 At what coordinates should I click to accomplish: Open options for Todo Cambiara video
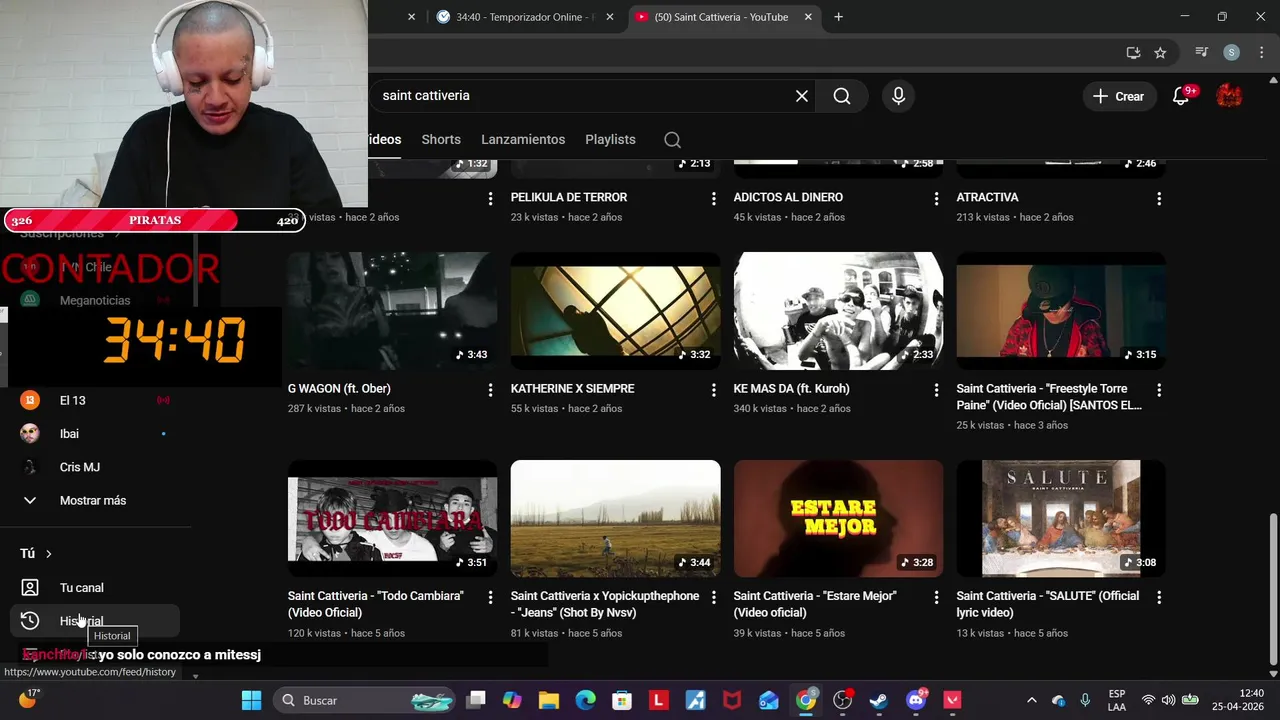[490, 597]
